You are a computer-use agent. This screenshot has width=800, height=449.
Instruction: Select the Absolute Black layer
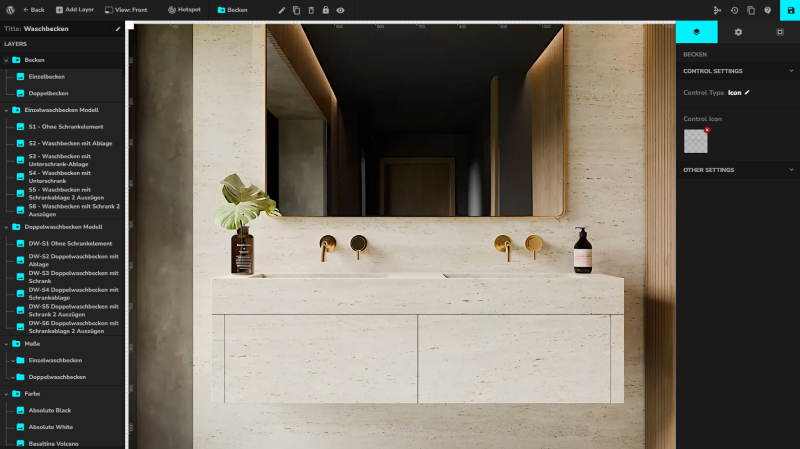click(x=50, y=410)
